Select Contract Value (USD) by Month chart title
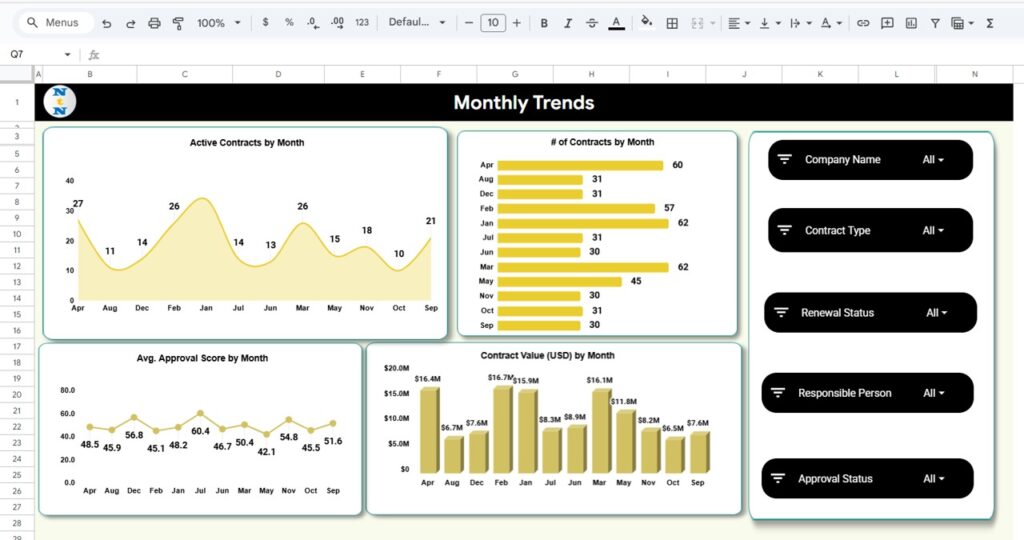 coord(547,355)
